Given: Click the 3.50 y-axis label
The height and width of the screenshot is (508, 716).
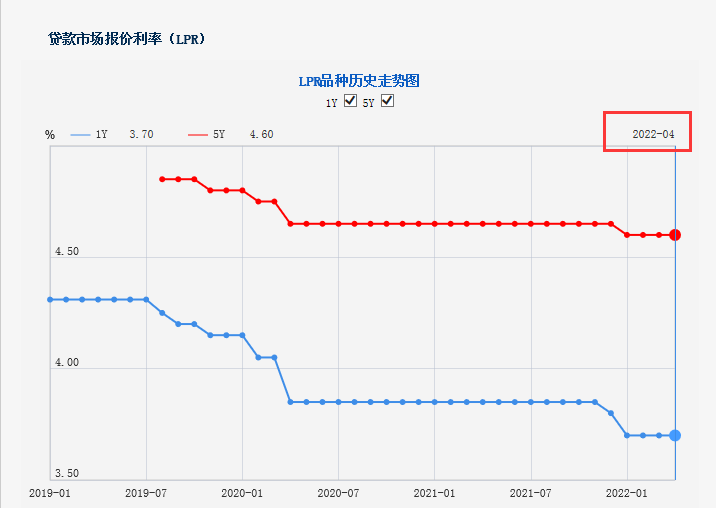Looking at the screenshot, I should 67,474.
